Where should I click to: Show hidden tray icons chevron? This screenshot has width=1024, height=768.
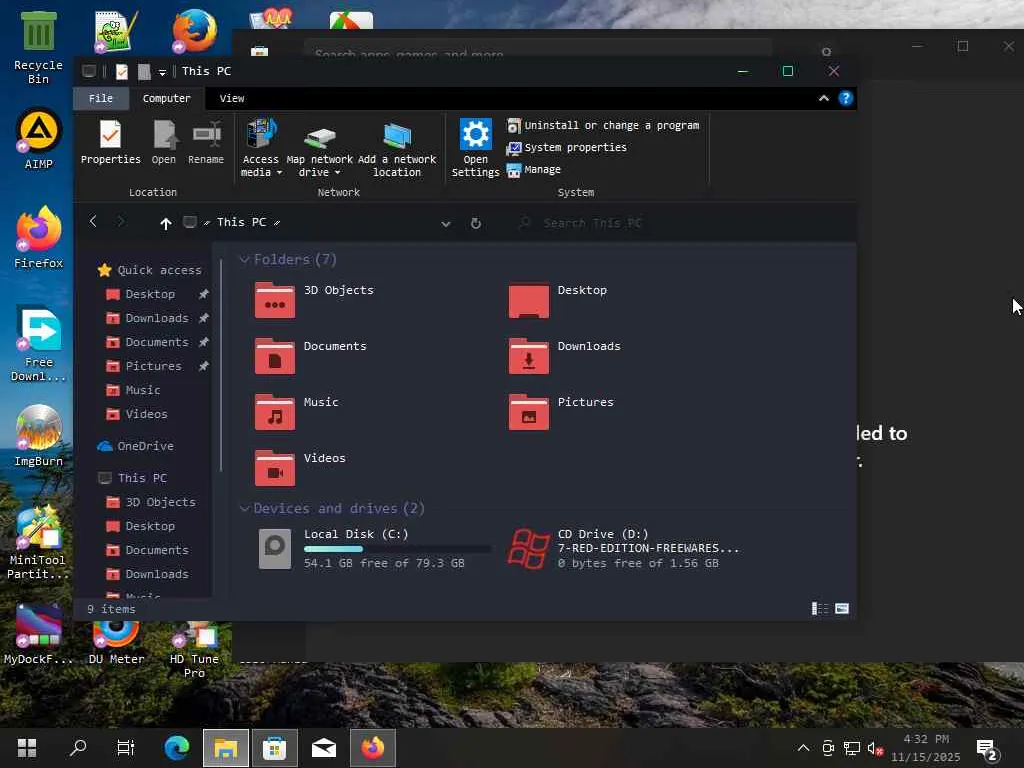coord(803,748)
